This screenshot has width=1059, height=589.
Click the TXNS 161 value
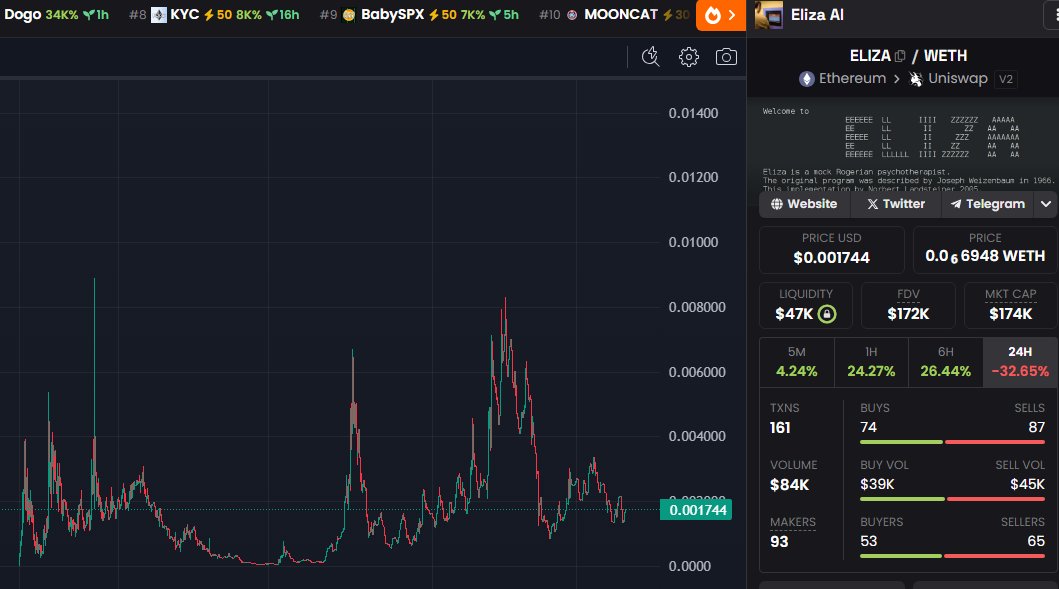pos(780,428)
